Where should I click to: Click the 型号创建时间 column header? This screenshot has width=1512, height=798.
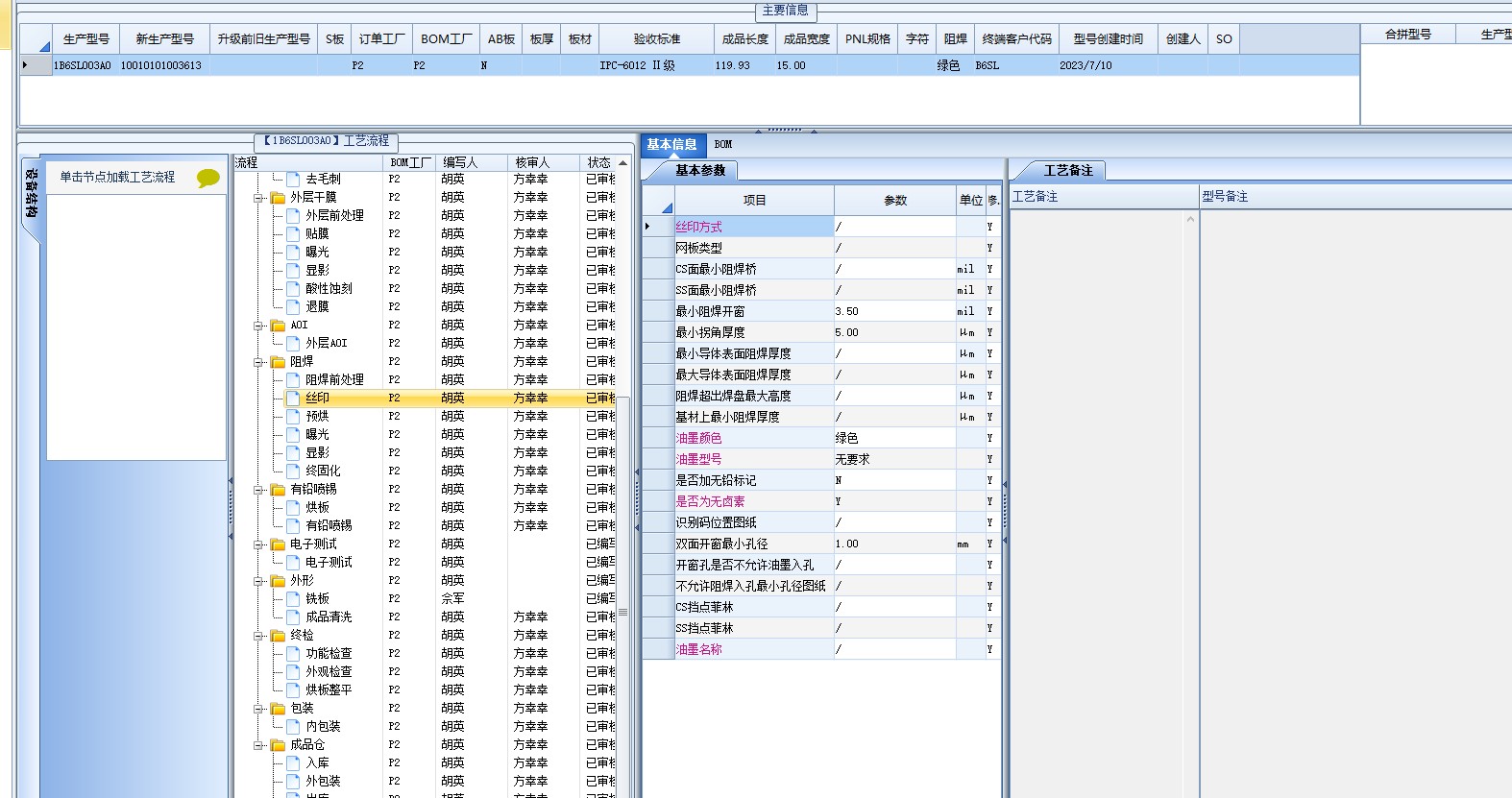[1109, 39]
